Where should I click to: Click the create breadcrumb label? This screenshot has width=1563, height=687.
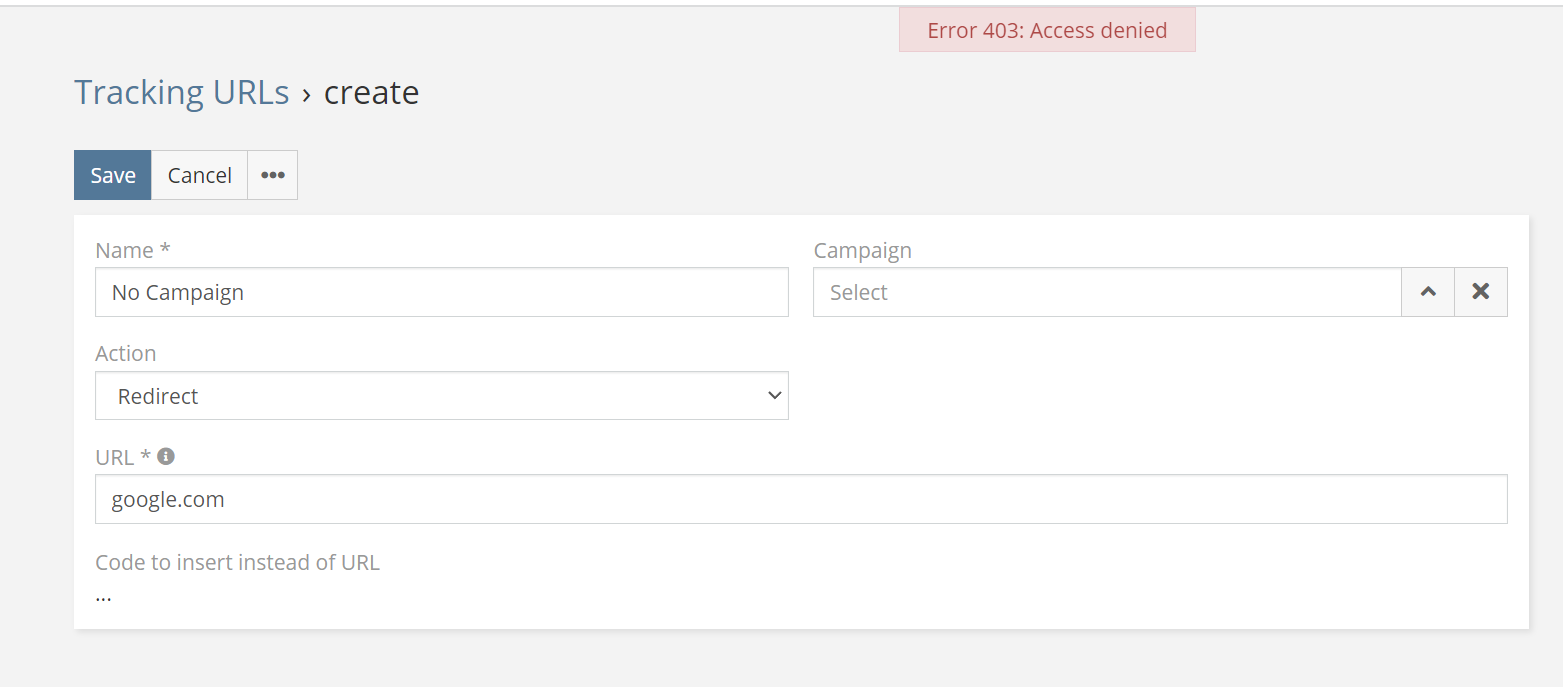(371, 92)
